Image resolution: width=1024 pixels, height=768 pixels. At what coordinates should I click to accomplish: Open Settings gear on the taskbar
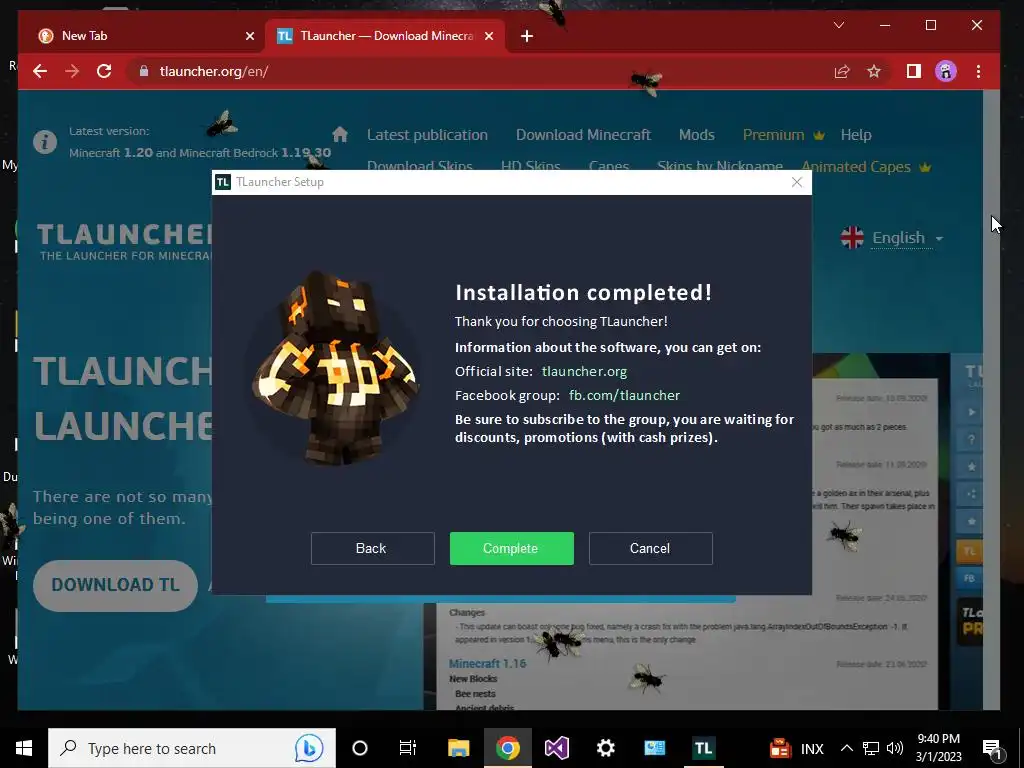pyautogui.click(x=605, y=748)
